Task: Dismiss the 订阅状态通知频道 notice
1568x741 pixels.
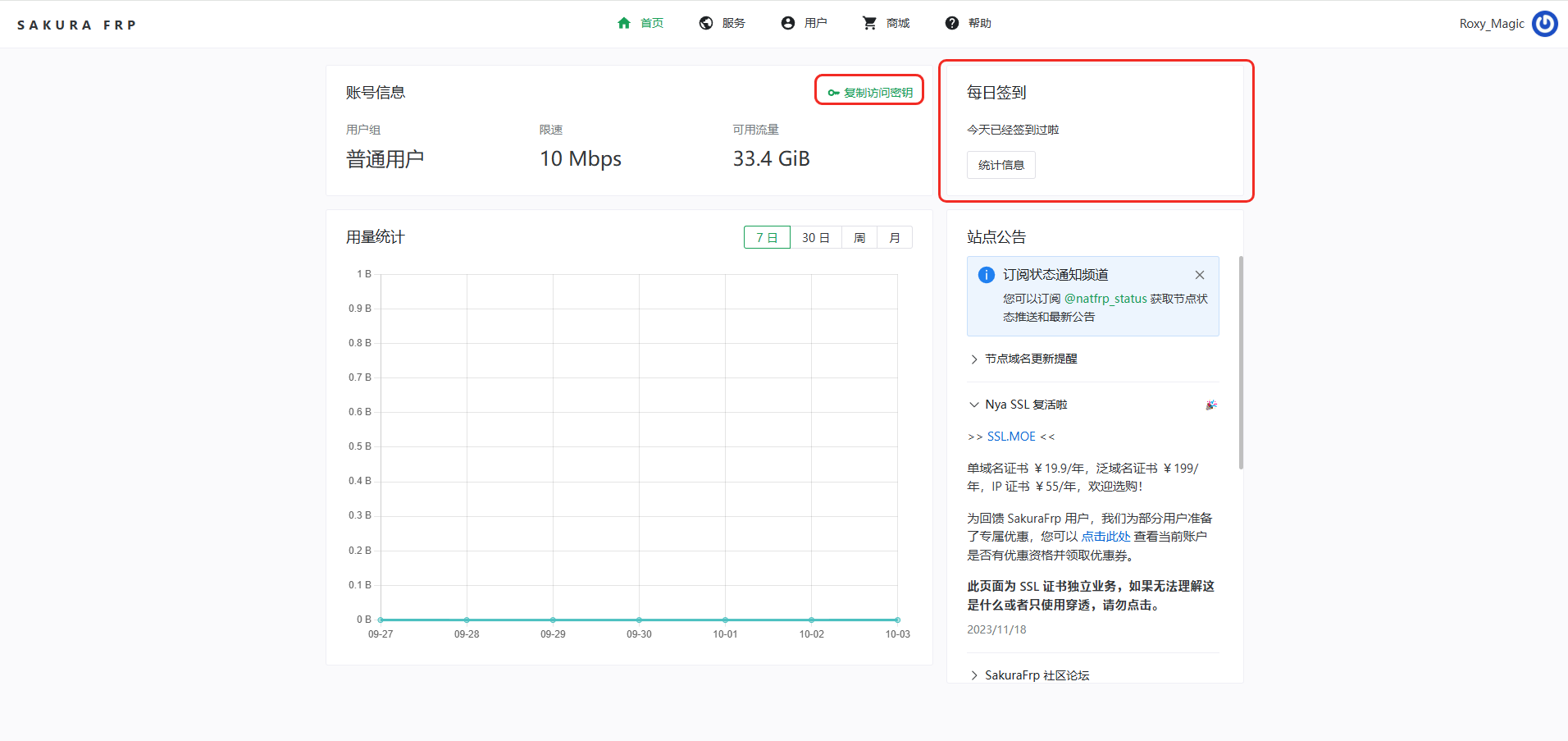Action: pos(1200,275)
